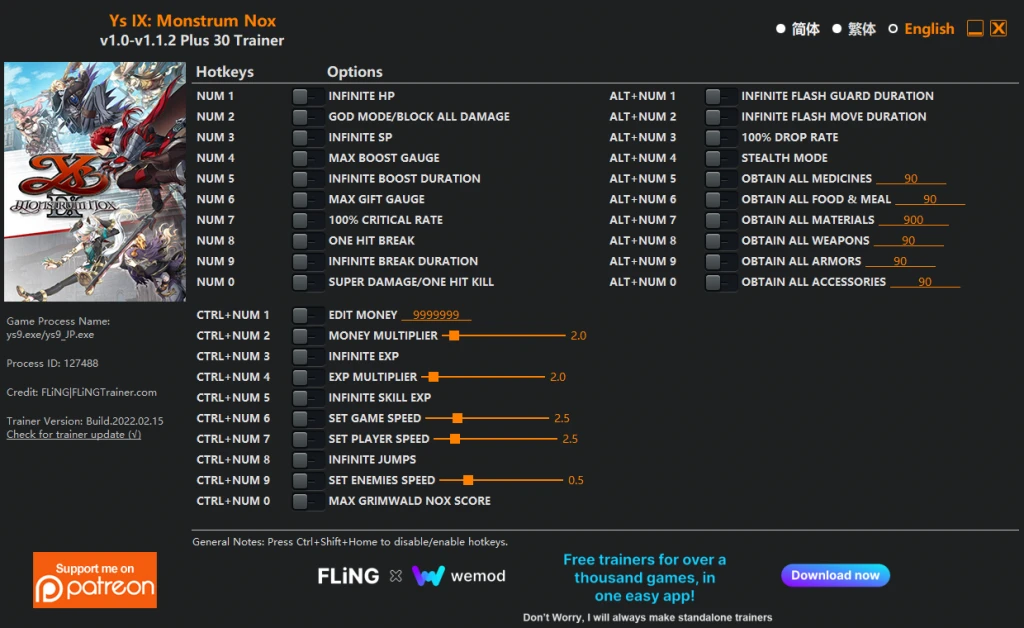
Task: Toggle Infinite Jumps option
Action: [x=301, y=460]
